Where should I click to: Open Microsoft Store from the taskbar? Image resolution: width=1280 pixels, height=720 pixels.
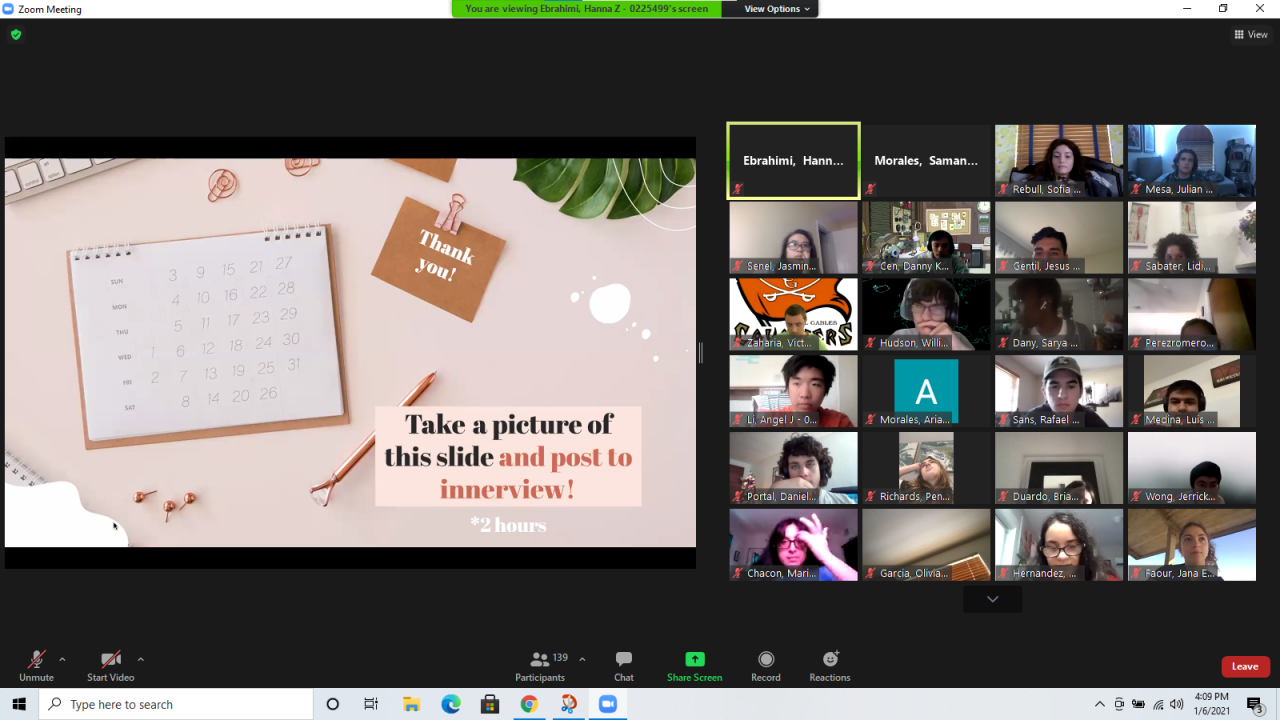point(489,704)
